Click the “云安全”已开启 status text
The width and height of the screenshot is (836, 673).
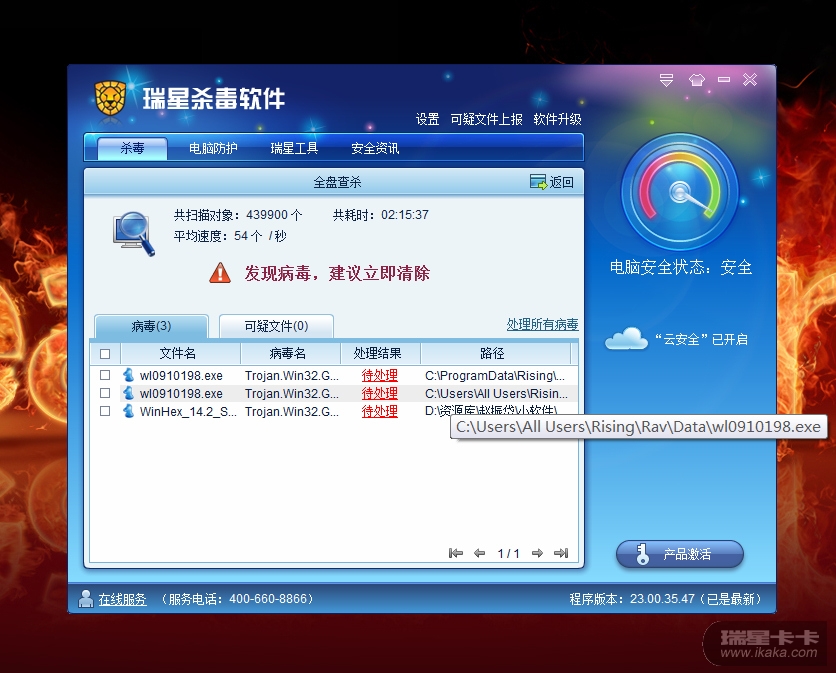702,339
